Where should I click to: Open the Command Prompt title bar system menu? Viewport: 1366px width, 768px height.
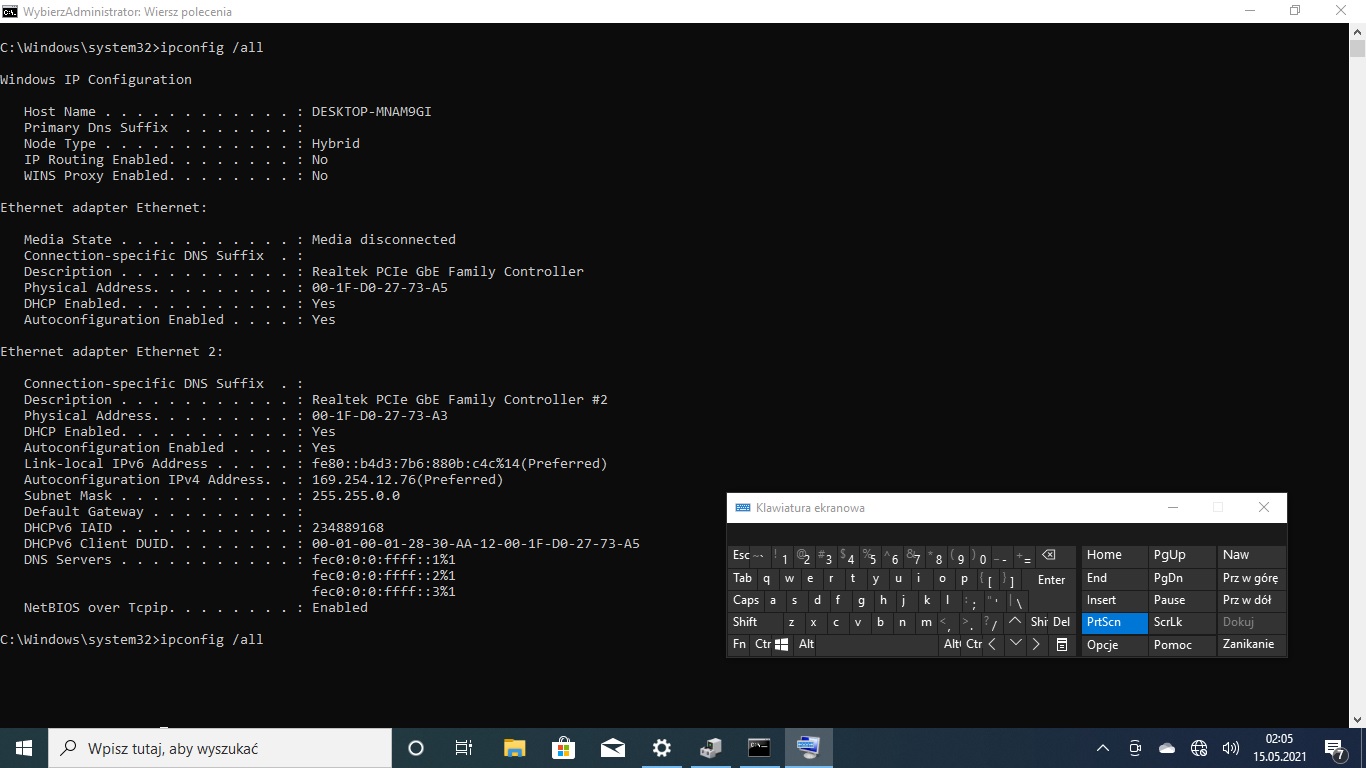pos(10,11)
